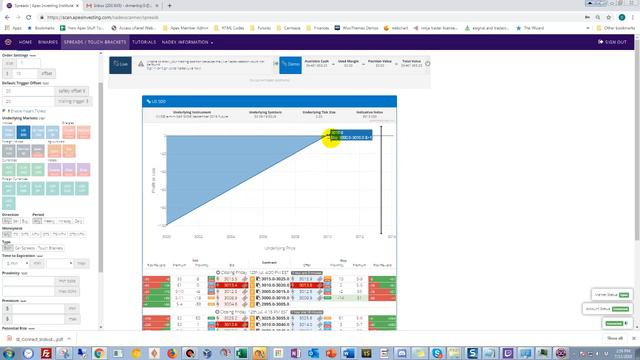Open Chrome from the taskbar
Screen dimensions: 640x360
coord(98,353)
